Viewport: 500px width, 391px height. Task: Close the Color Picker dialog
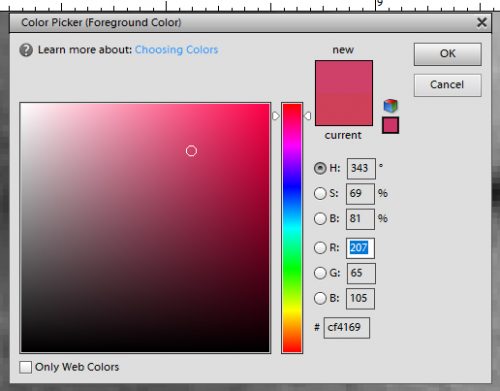(x=482, y=23)
